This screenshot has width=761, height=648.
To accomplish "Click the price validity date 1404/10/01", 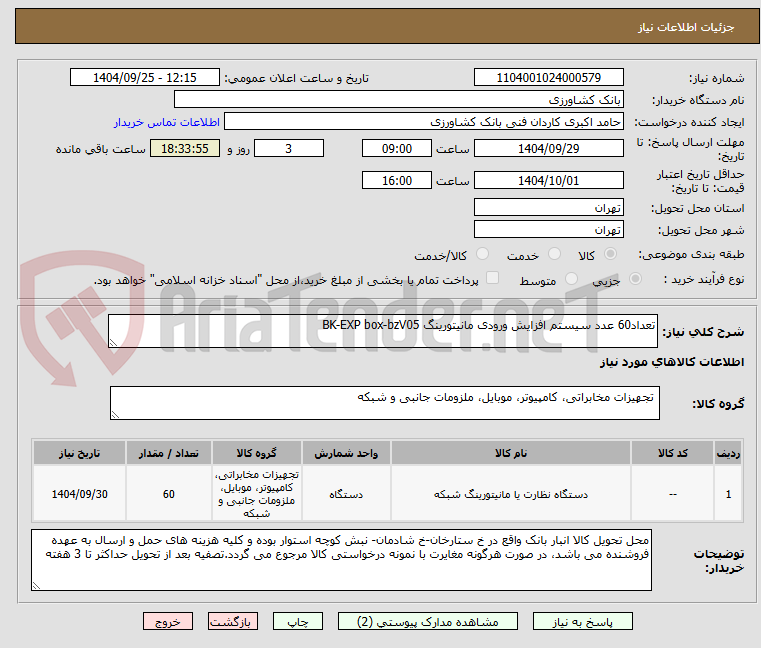I will click(x=548, y=181).
